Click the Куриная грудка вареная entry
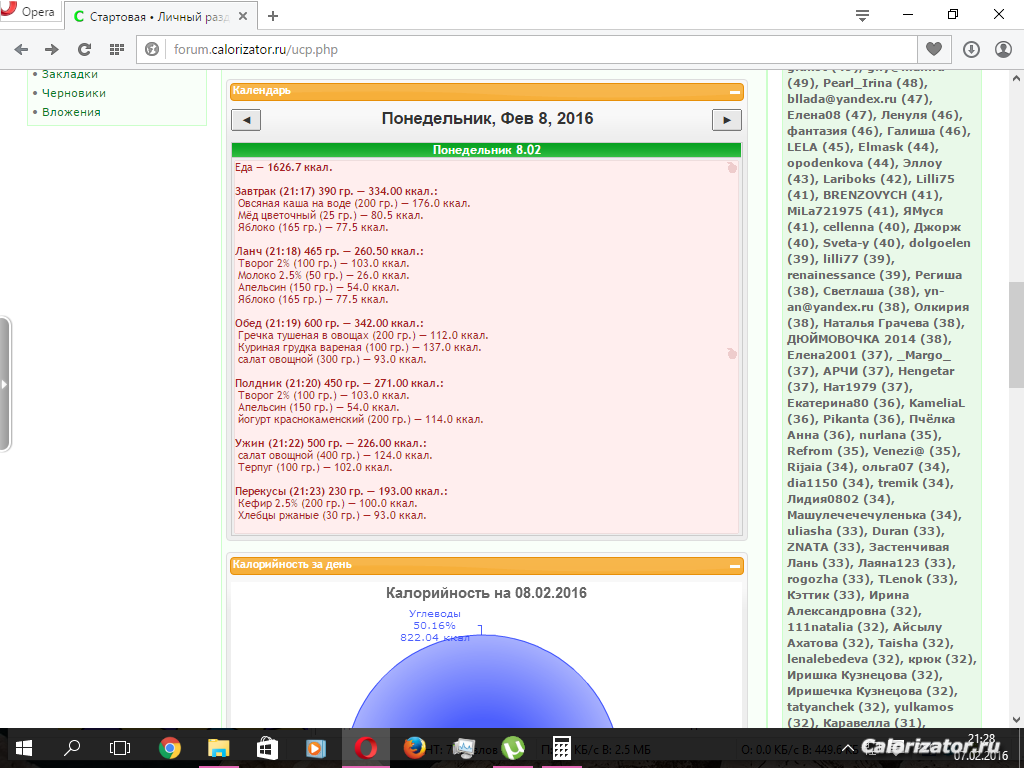Viewport: 1024px width, 768px height. point(359,347)
